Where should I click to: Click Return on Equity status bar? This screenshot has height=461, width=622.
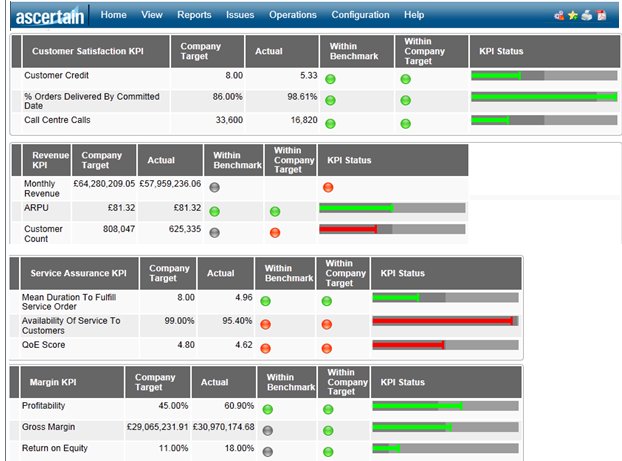(445, 448)
